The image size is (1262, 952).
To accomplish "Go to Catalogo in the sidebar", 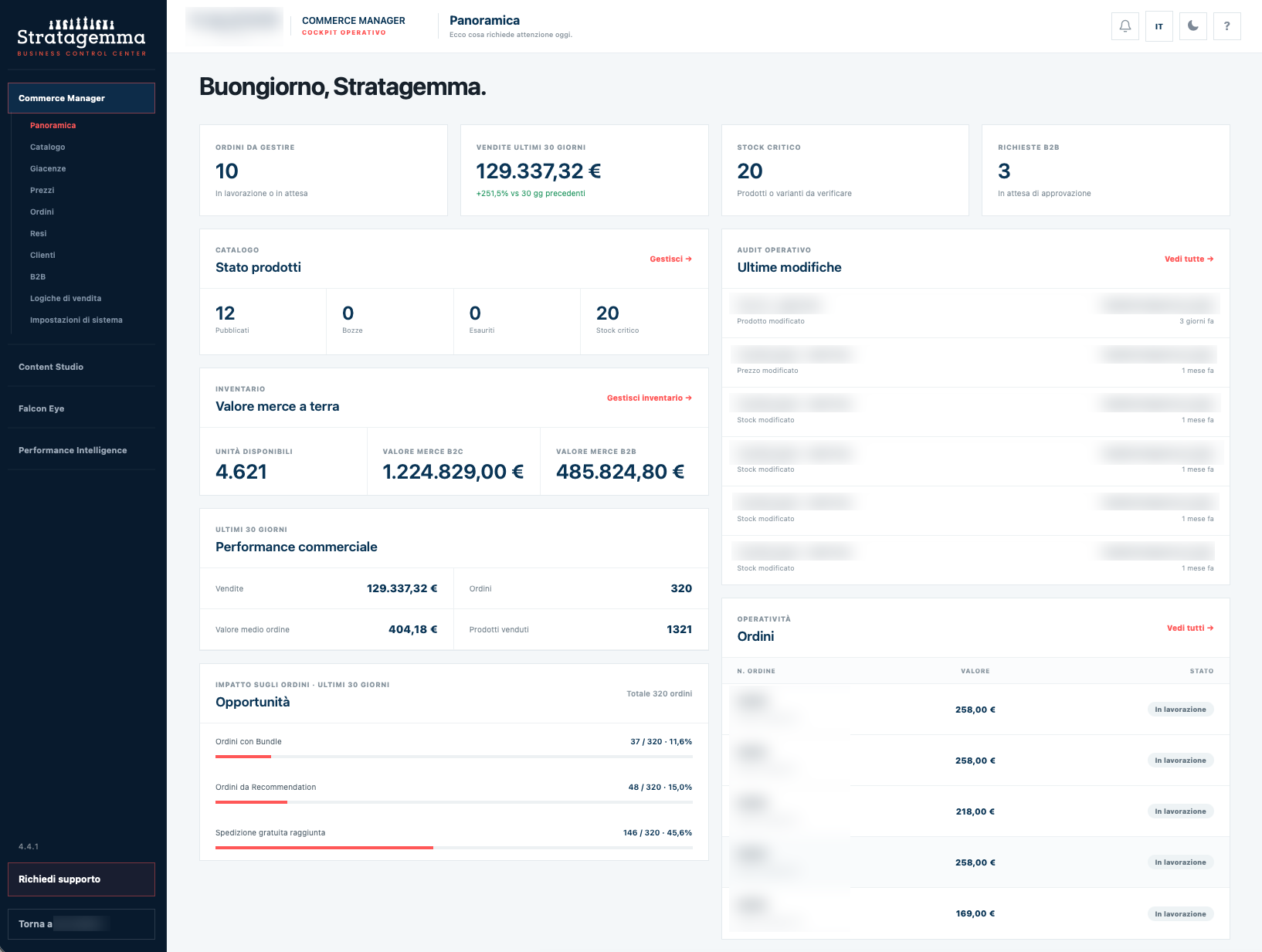I will tap(47, 147).
